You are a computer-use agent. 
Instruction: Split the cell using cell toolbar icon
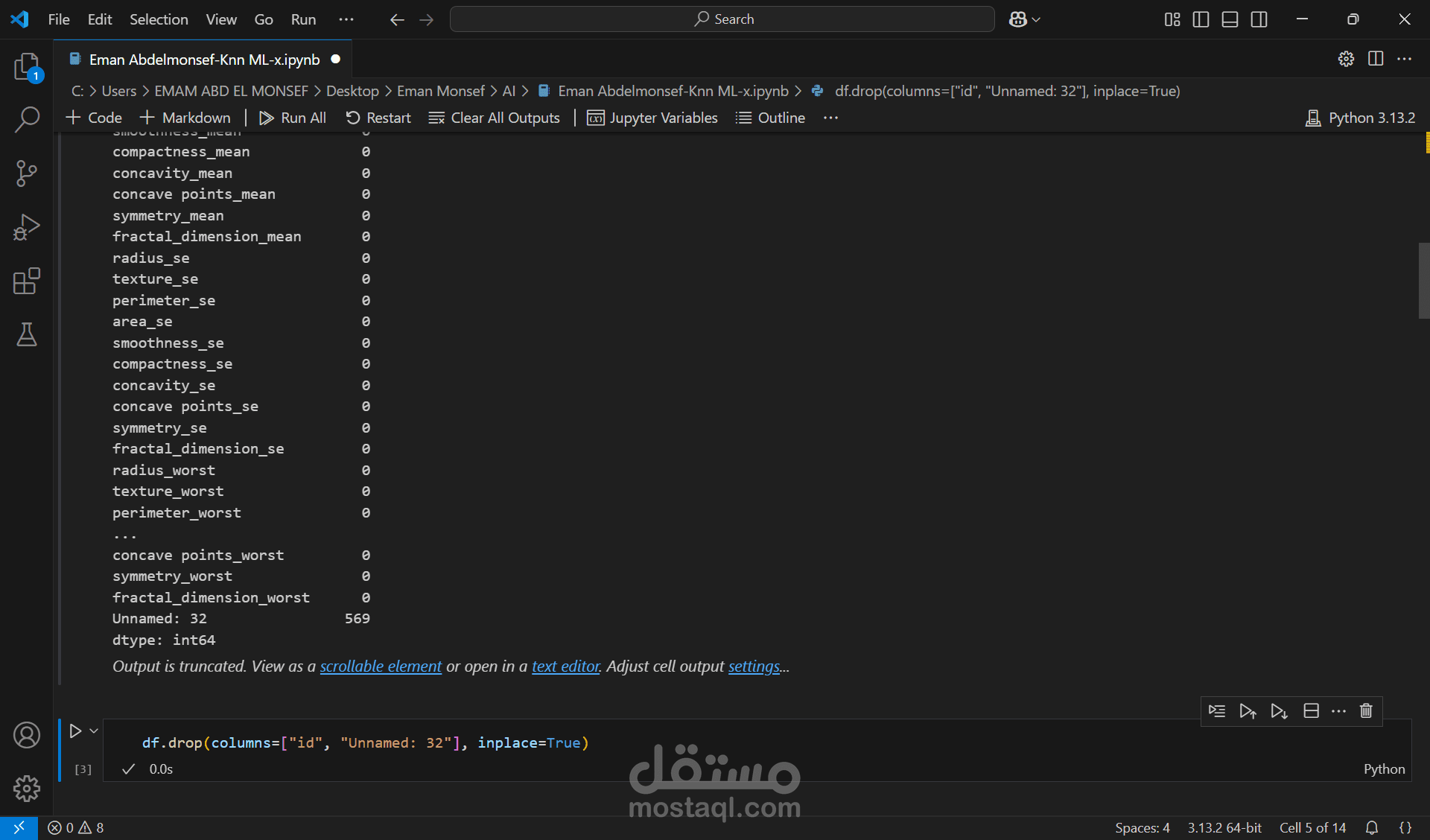point(1312,711)
